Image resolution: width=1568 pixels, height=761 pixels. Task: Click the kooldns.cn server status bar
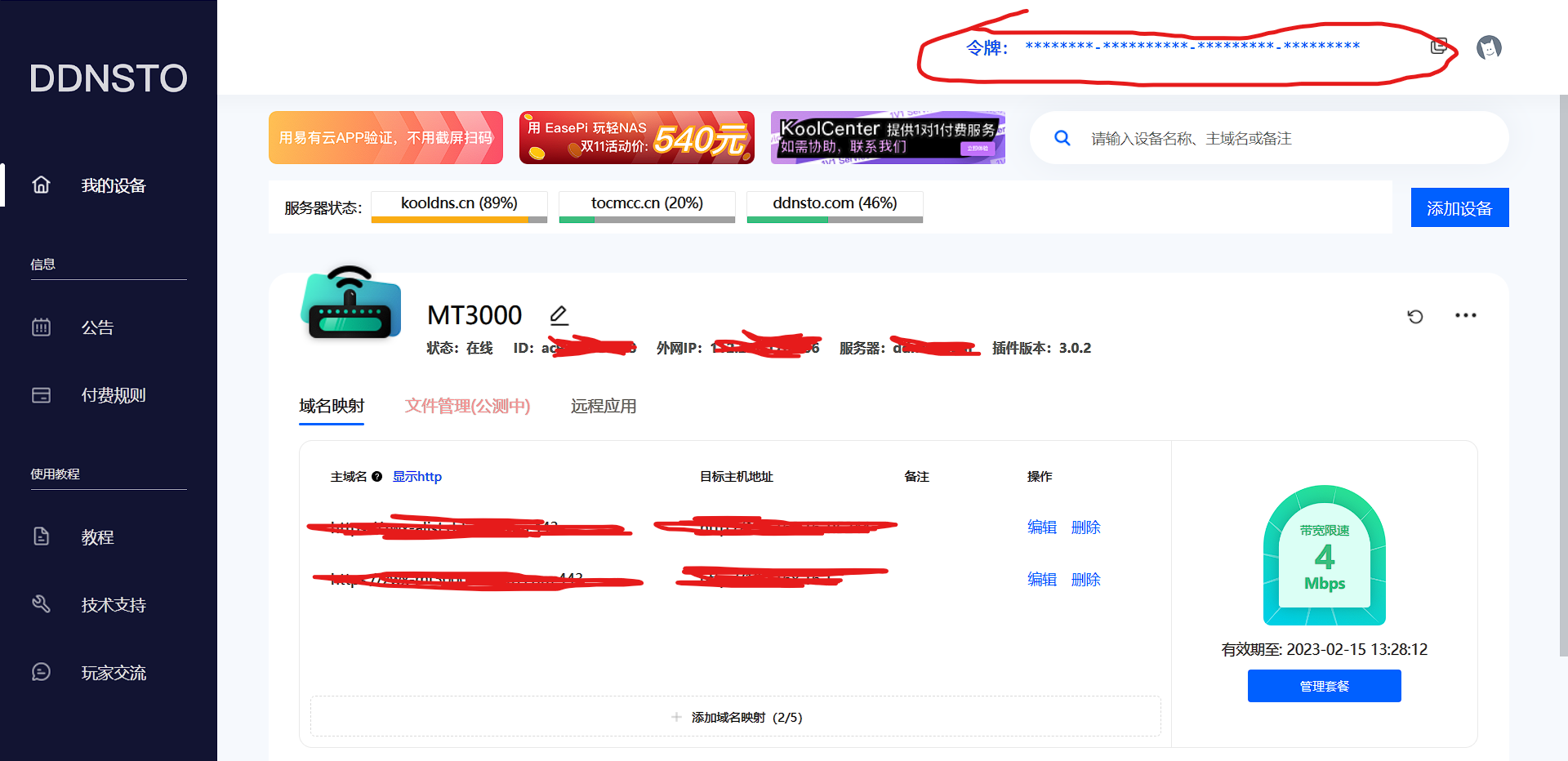[x=459, y=207]
